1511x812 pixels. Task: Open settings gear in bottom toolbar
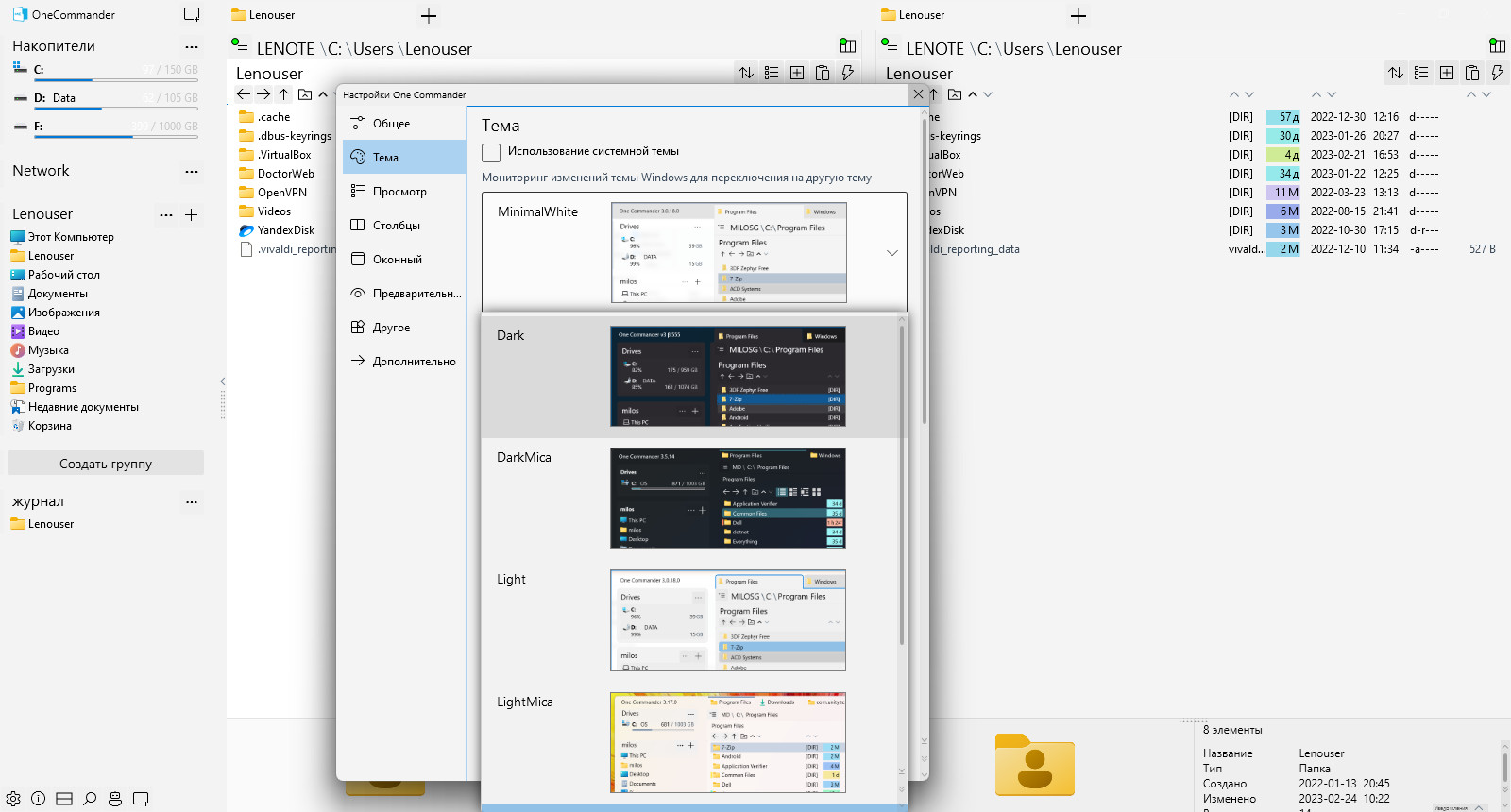[x=13, y=799]
